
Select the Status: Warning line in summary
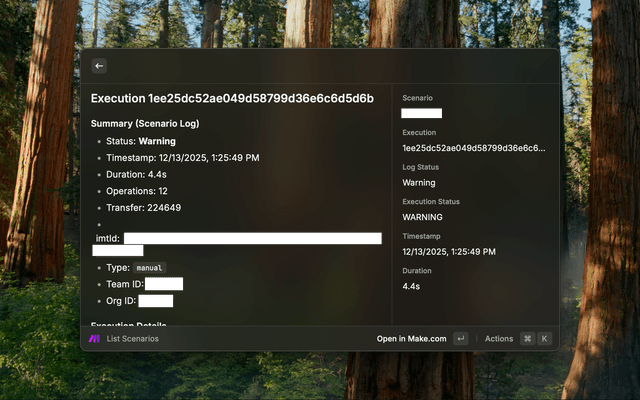point(141,142)
